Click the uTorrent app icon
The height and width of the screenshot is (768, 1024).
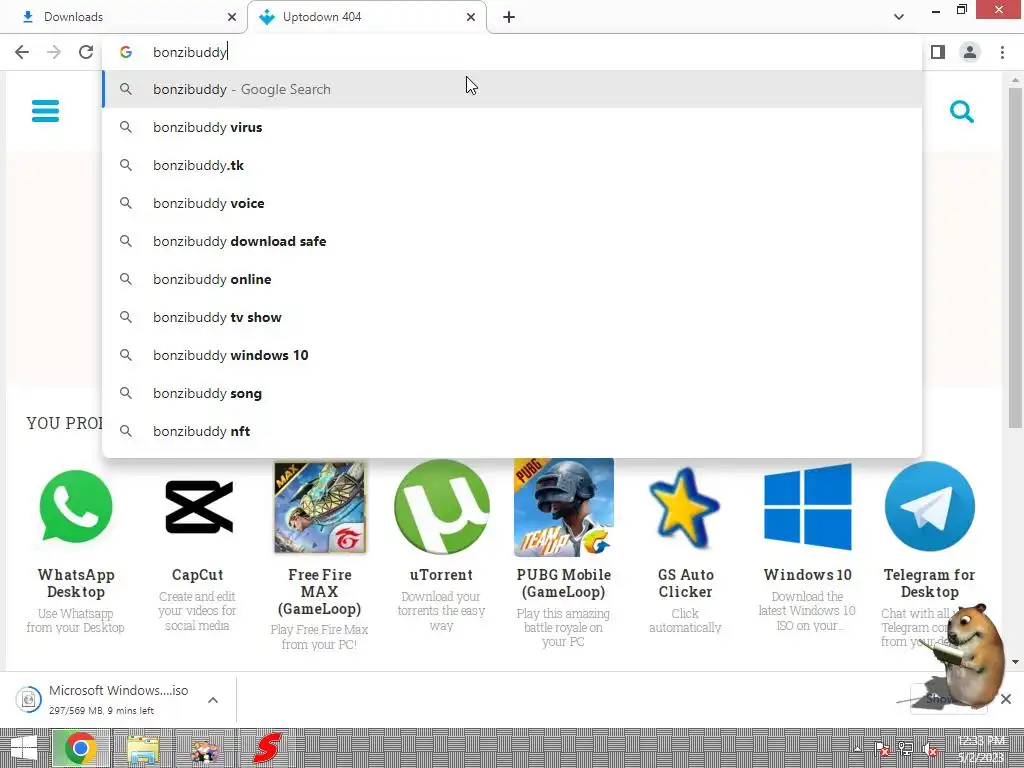pyautogui.click(x=441, y=507)
